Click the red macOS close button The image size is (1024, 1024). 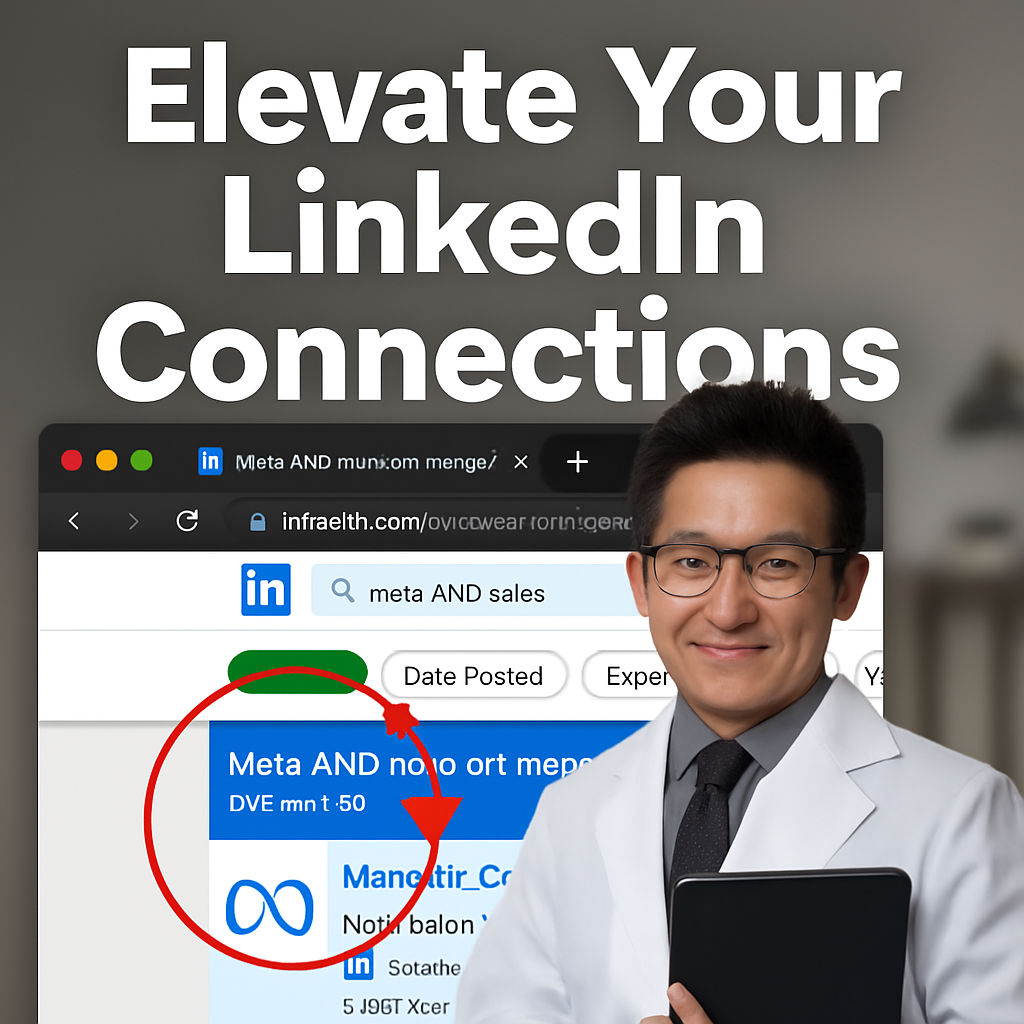(72, 460)
